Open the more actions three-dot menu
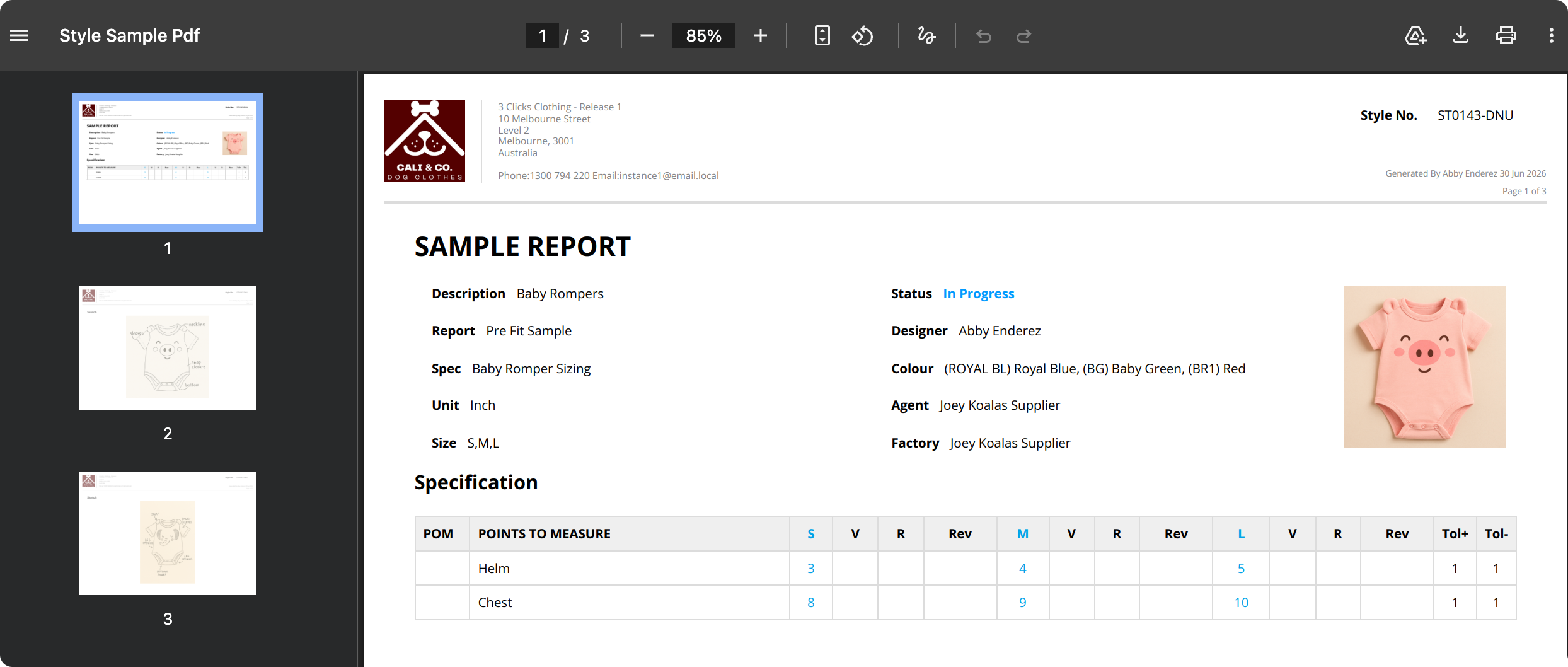This screenshot has height=667, width=1568. click(1551, 36)
